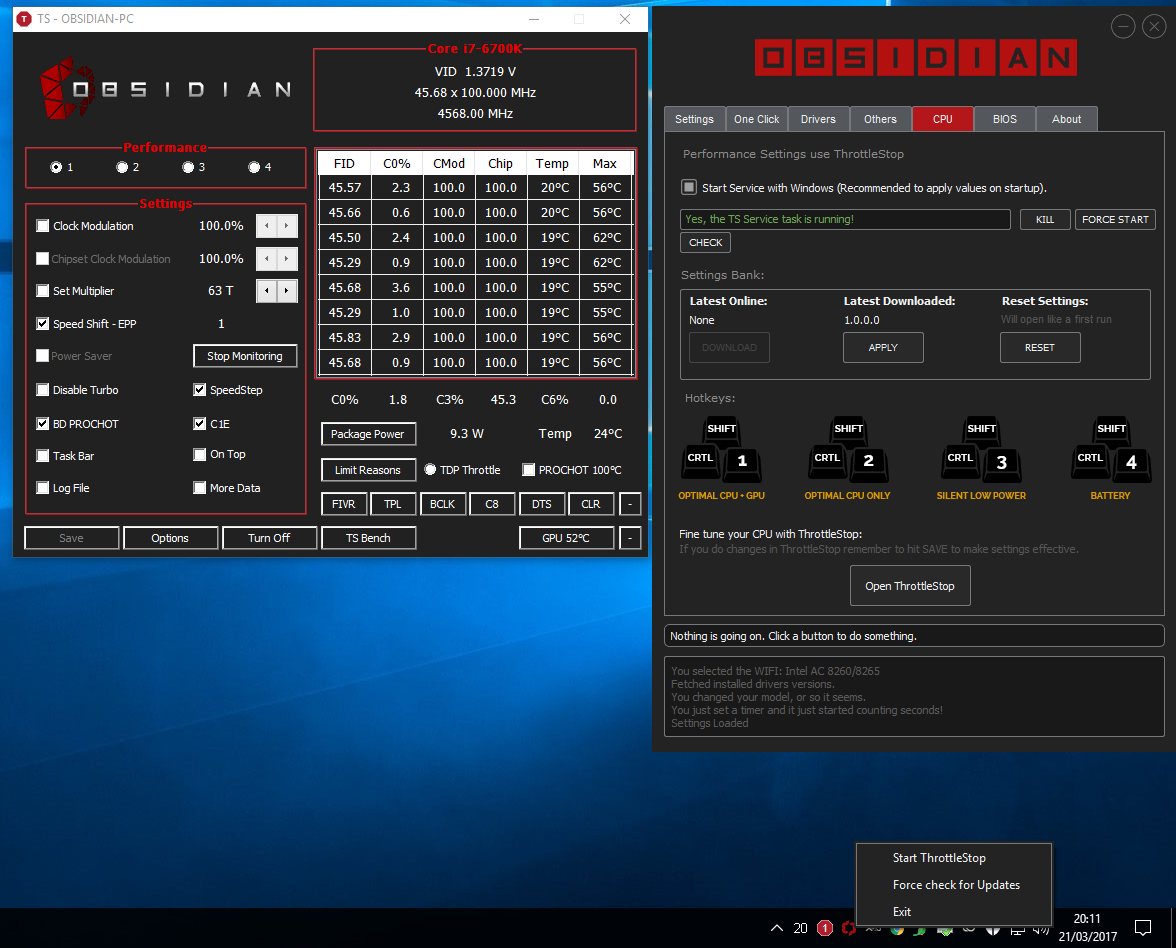
Task: Decrease Set Multiplier with left arrow
Action: point(266,291)
